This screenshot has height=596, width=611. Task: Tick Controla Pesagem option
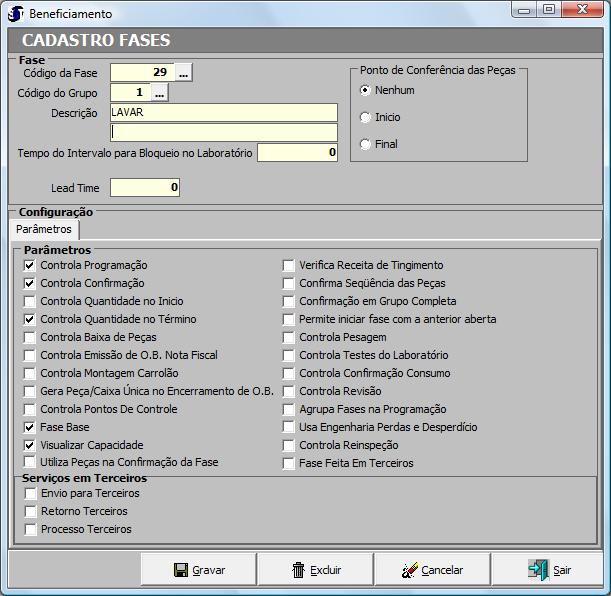click(289, 338)
